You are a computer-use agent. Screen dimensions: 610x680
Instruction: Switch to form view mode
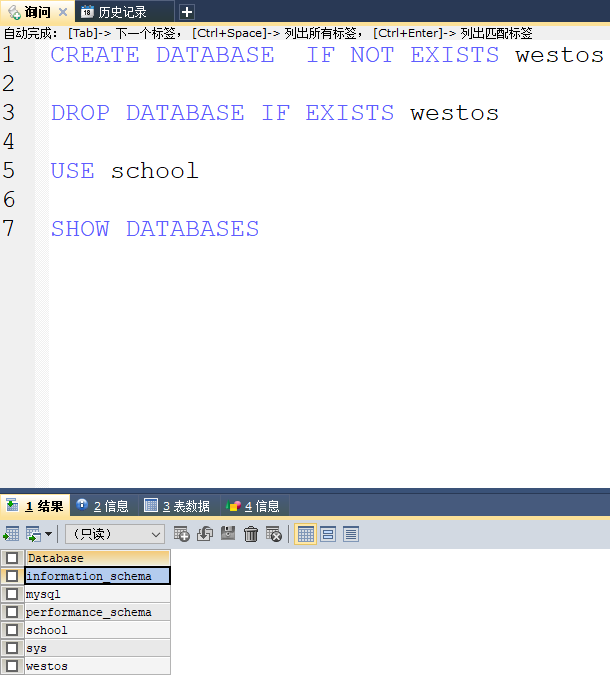[328, 534]
